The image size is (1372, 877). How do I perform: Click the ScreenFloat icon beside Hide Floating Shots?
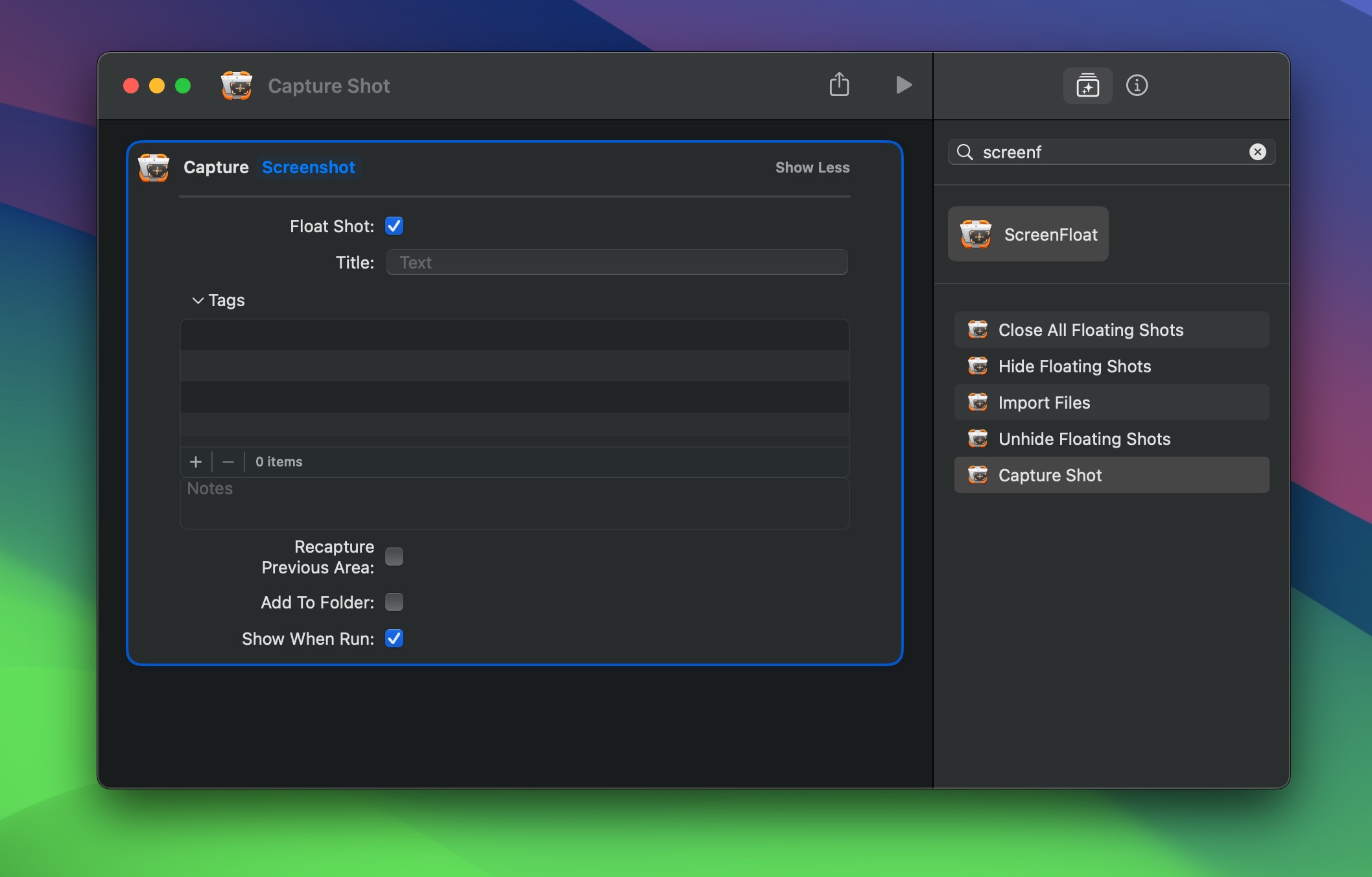click(978, 366)
